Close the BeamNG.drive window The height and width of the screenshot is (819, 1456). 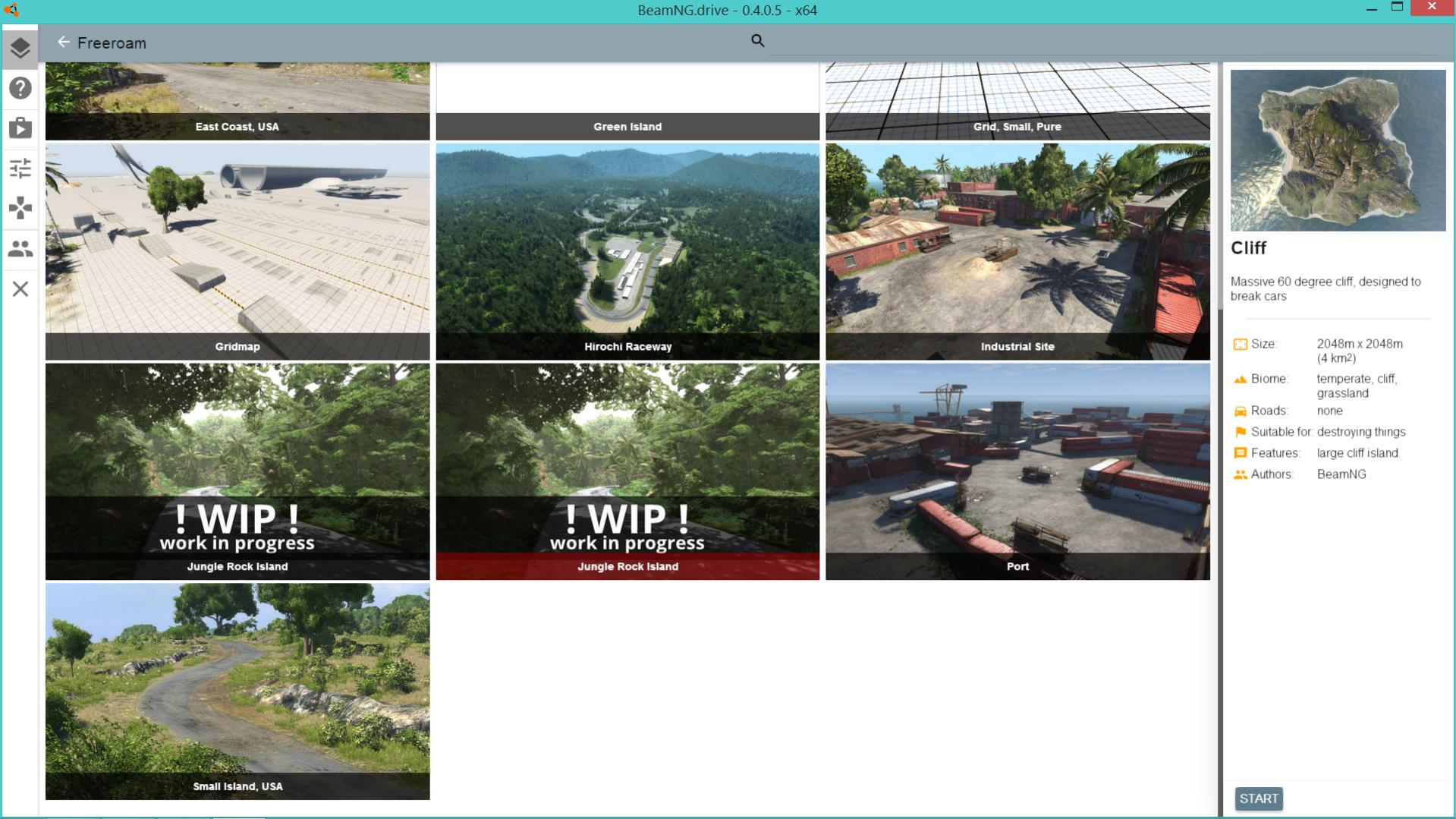1432,7
